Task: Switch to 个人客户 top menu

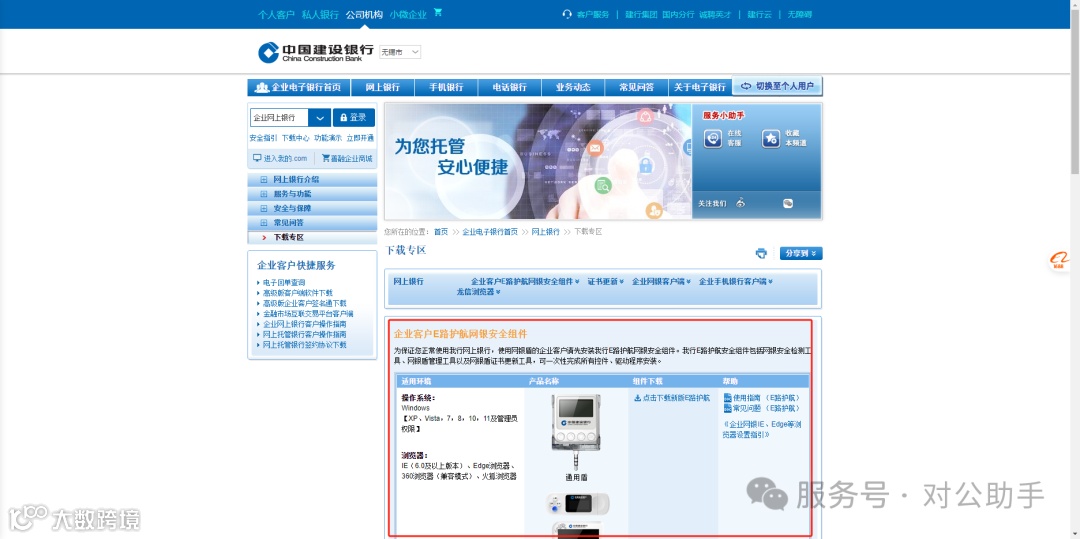Action: pyautogui.click(x=276, y=14)
